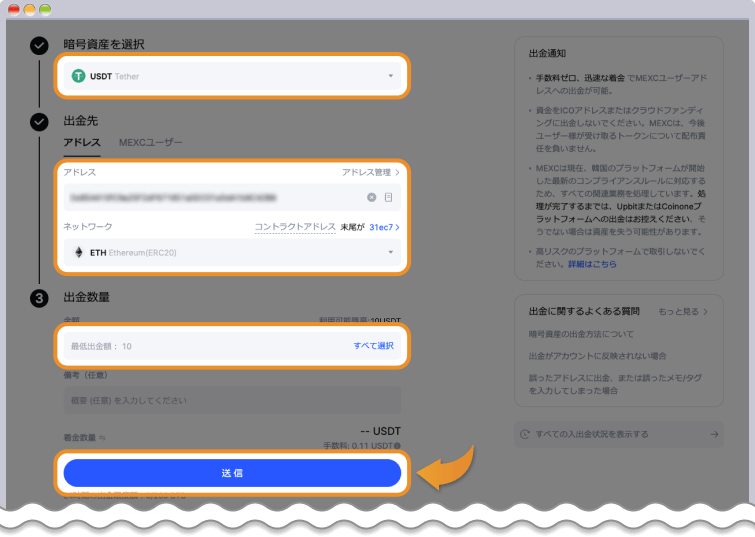Open the USDT Tether asset dropdown
The image size is (755, 537).
(232, 76)
